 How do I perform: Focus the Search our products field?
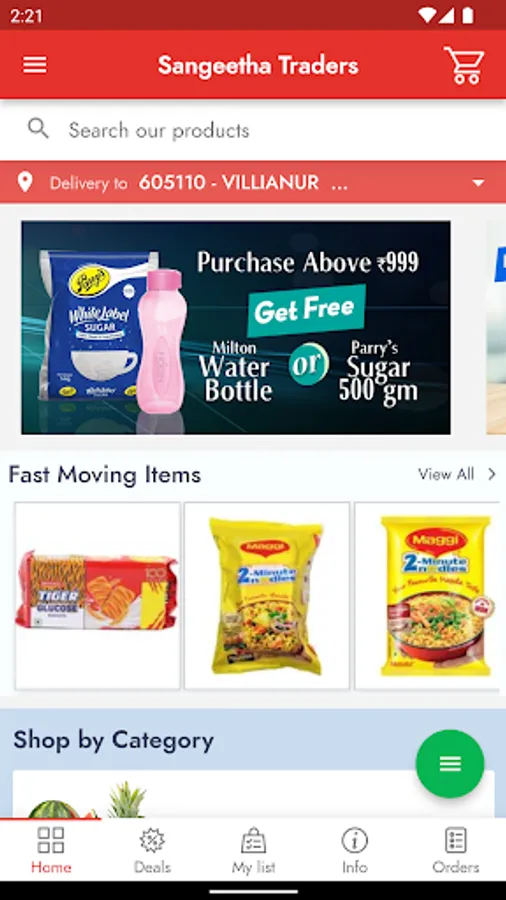click(x=253, y=130)
